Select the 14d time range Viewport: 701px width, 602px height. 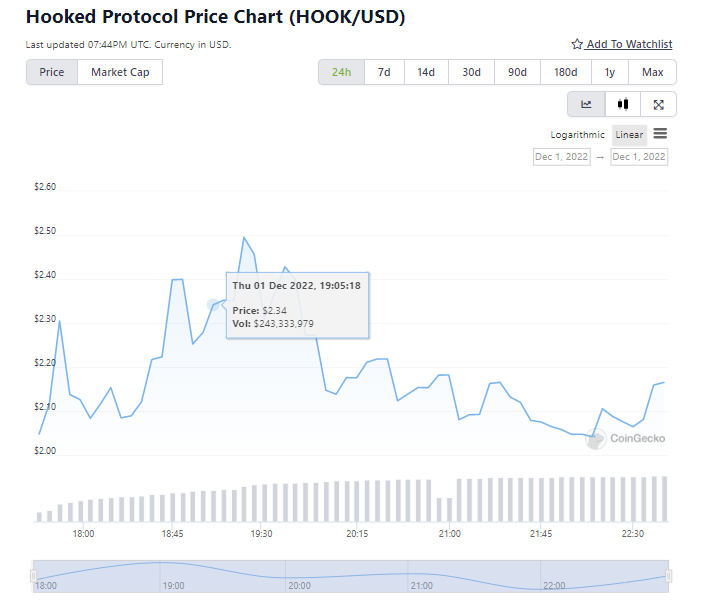426,72
